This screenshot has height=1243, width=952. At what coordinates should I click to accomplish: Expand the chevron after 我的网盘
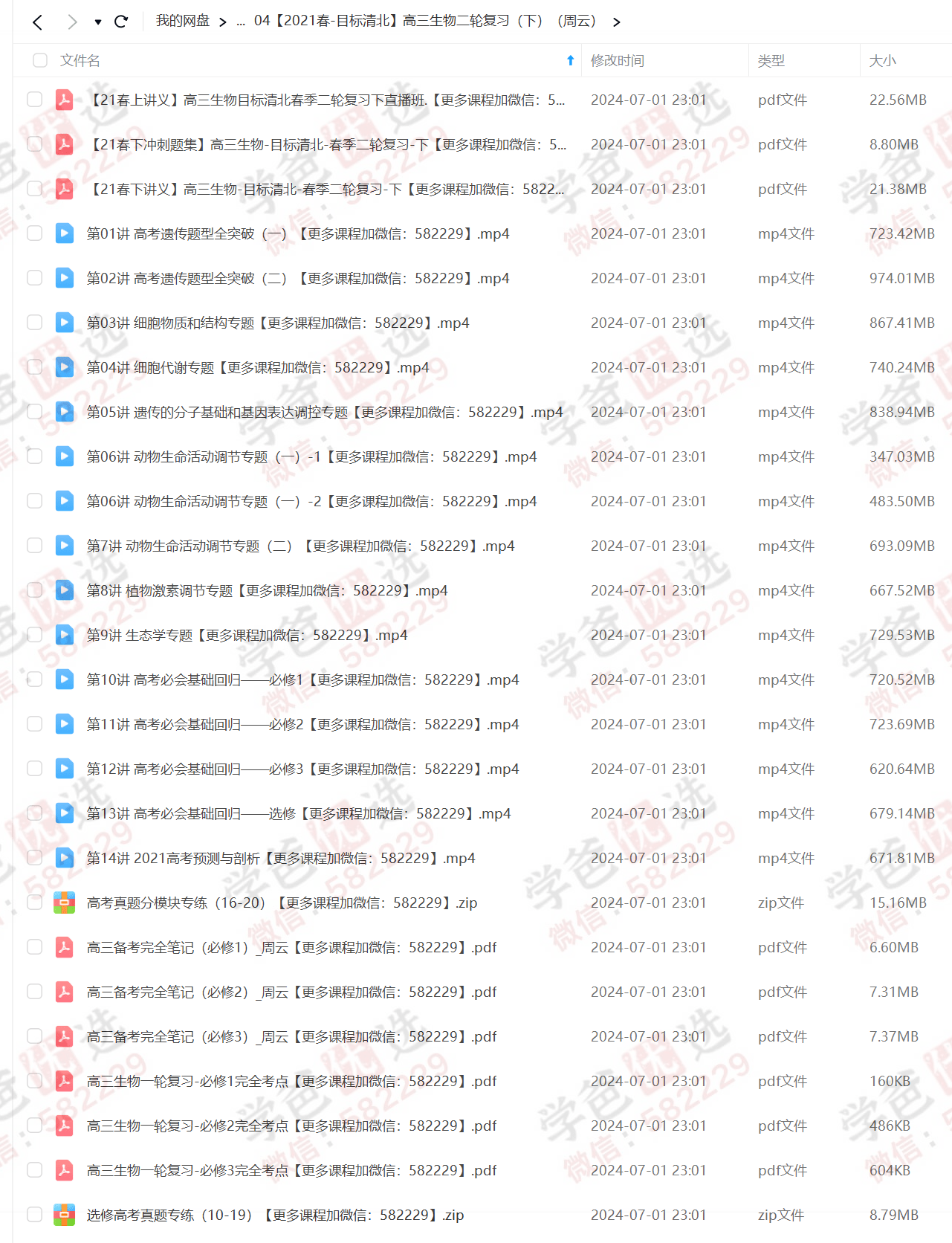tap(223, 22)
